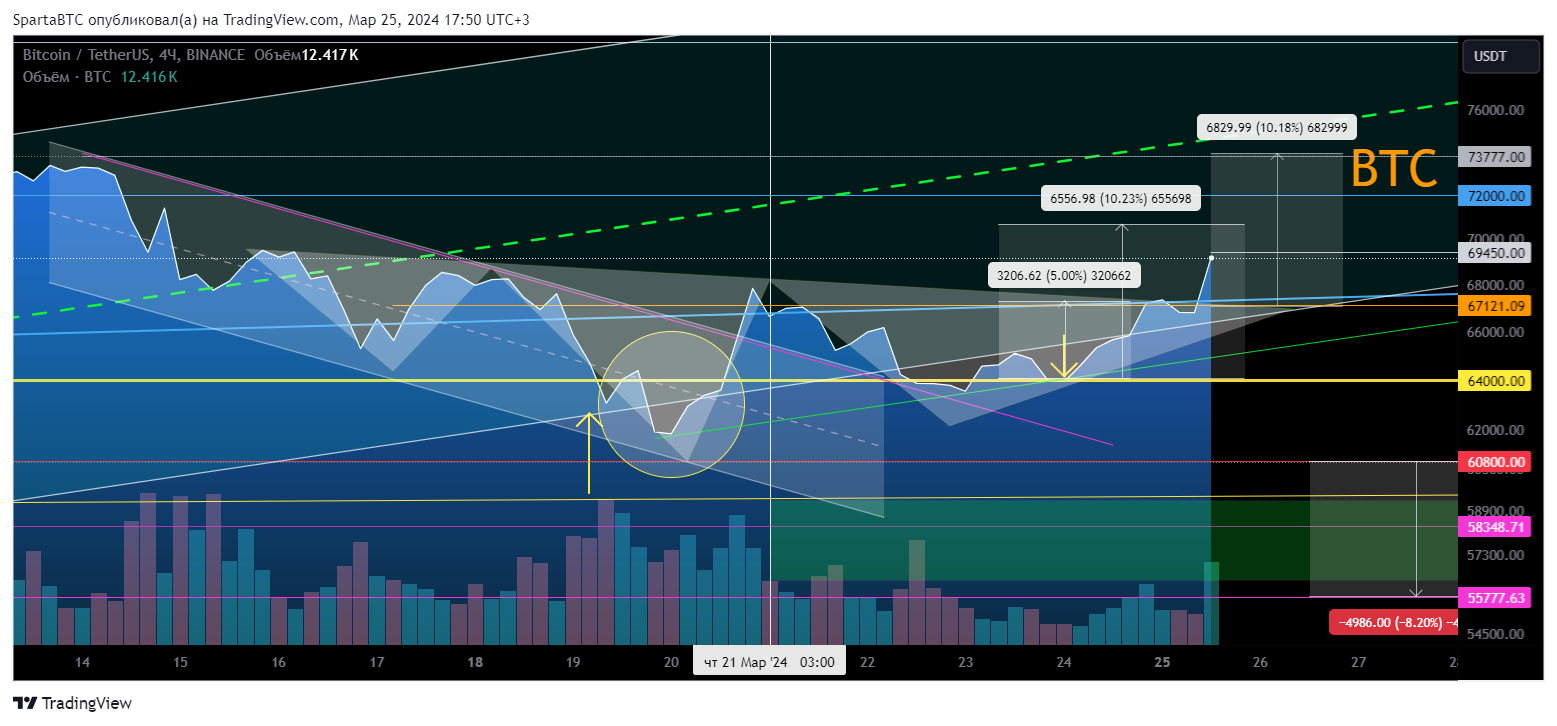Click the magenta 58348.71 price label

1497,526
